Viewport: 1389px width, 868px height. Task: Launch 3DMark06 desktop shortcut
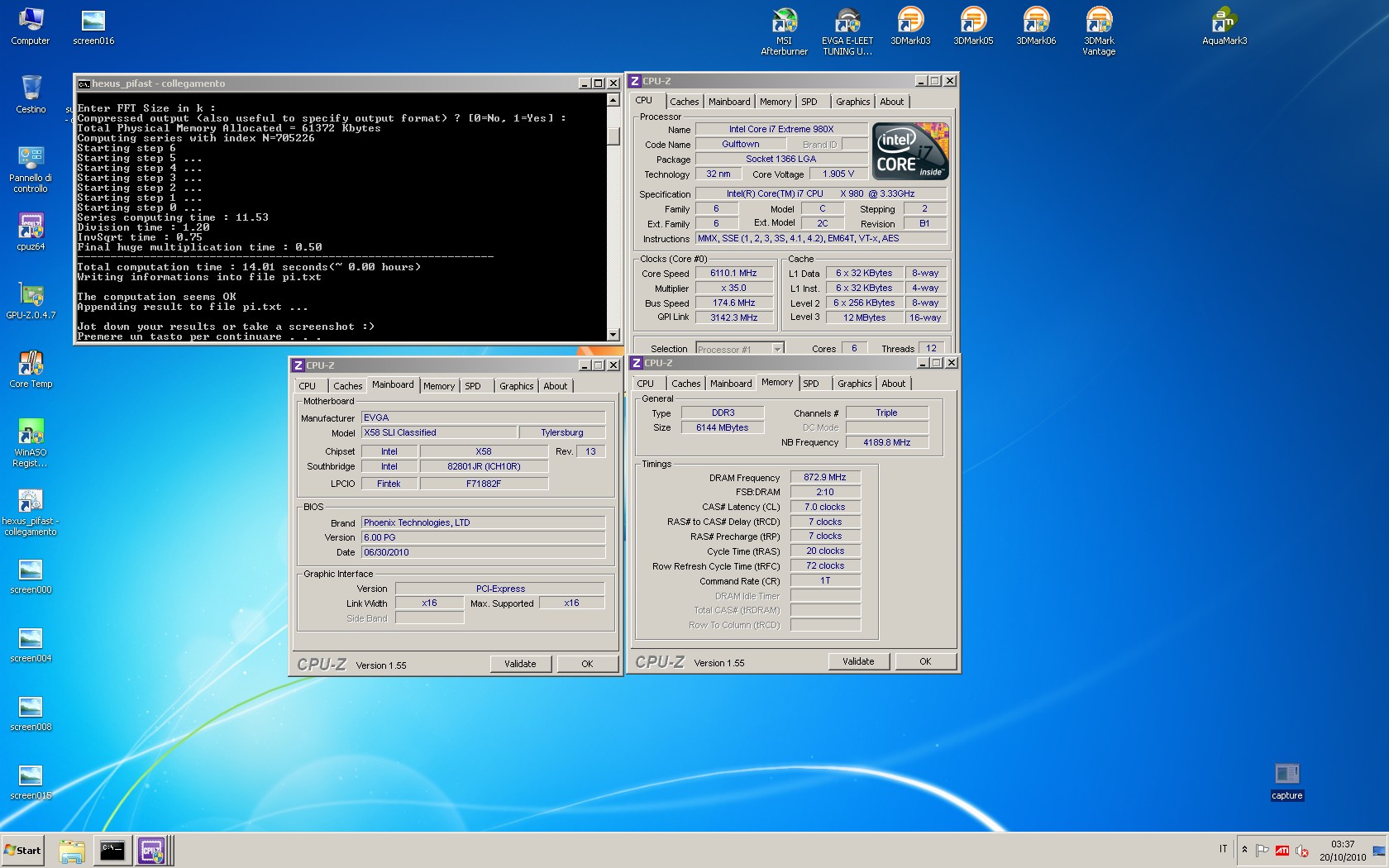tap(1036, 26)
